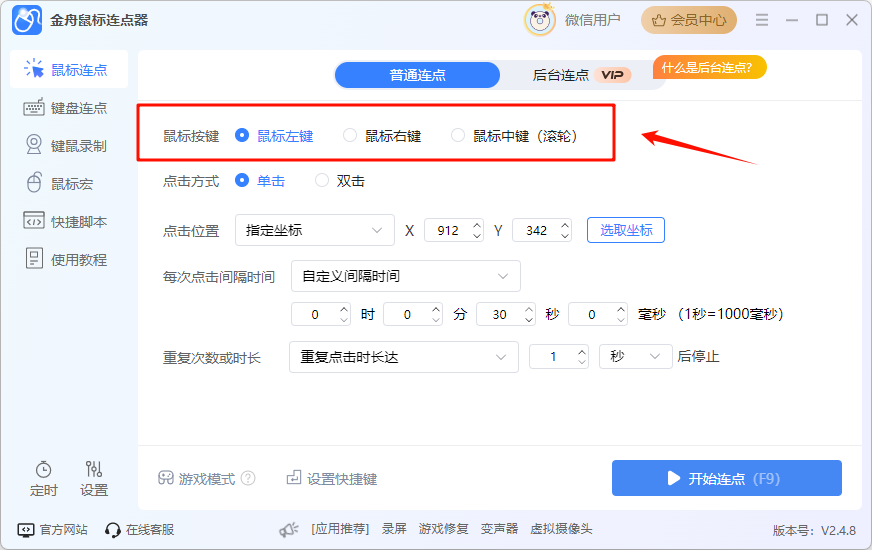Increase repeat duration stepper value
The height and width of the screenshot is (550, 872).
[582, 351]
